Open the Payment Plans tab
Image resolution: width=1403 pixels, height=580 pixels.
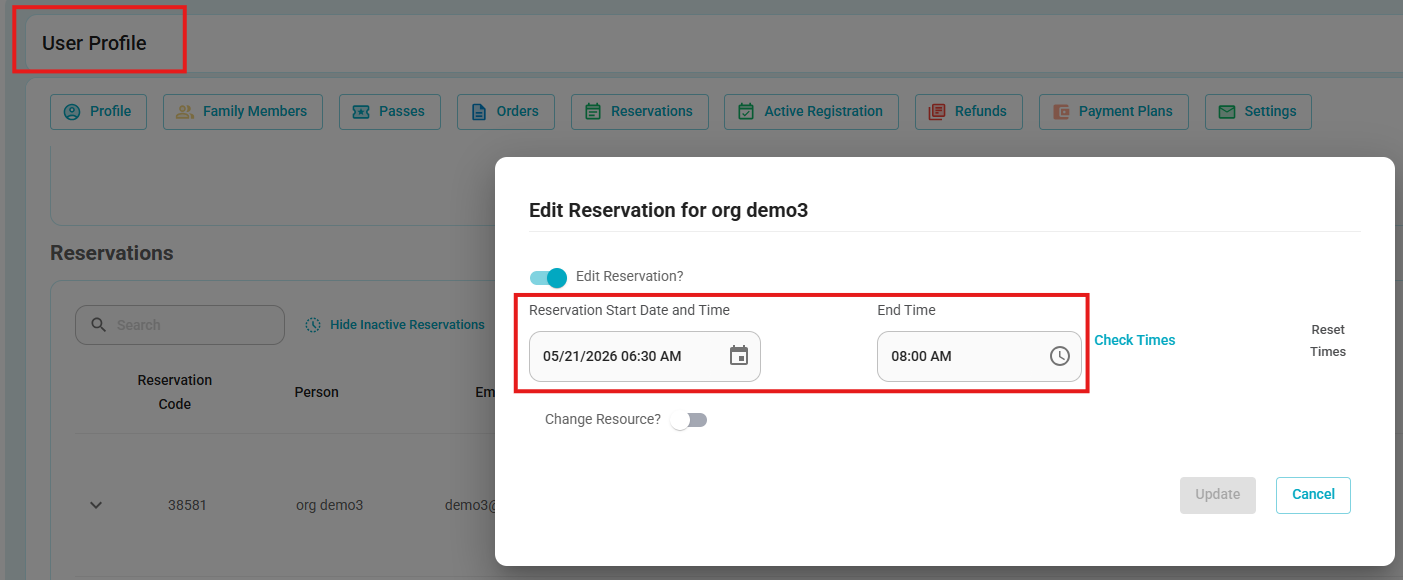(1114, 111)
